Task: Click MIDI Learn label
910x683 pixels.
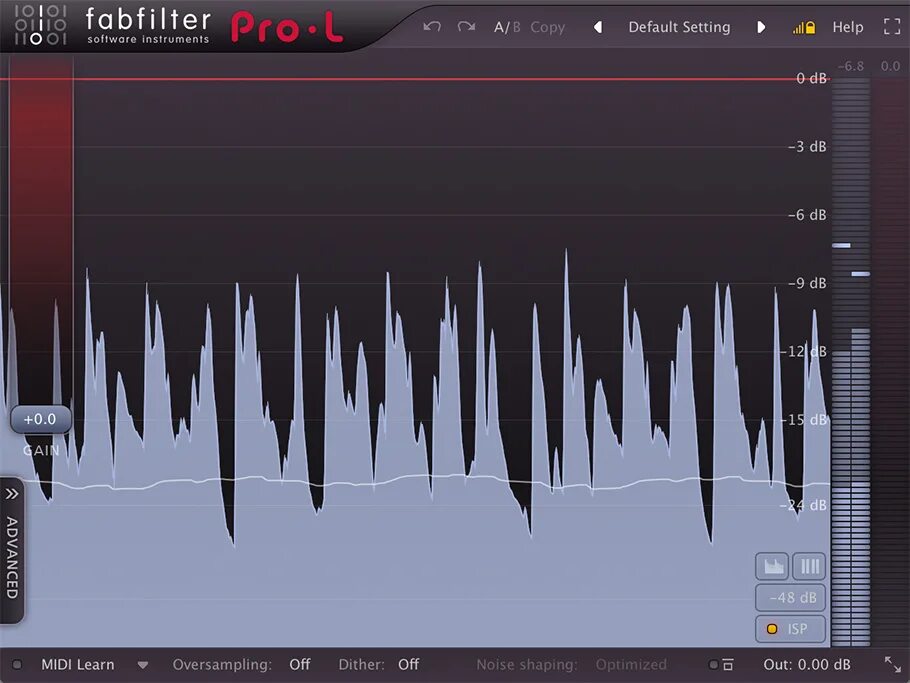Action: (x=78, y=664)
